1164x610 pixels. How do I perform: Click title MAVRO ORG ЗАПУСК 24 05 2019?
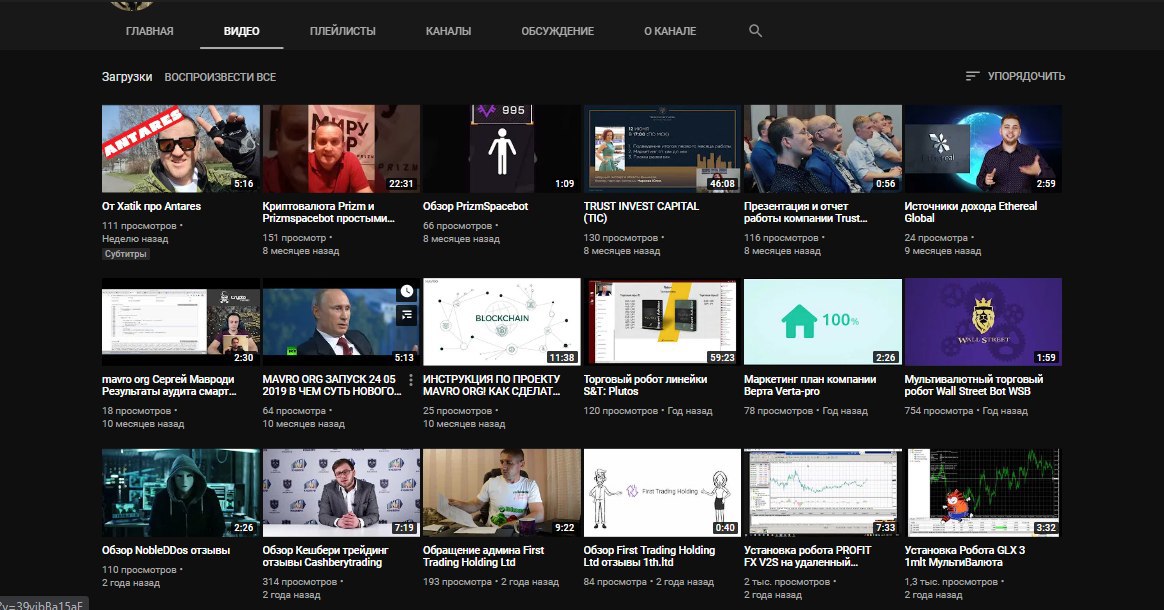[x=332, y=385]
